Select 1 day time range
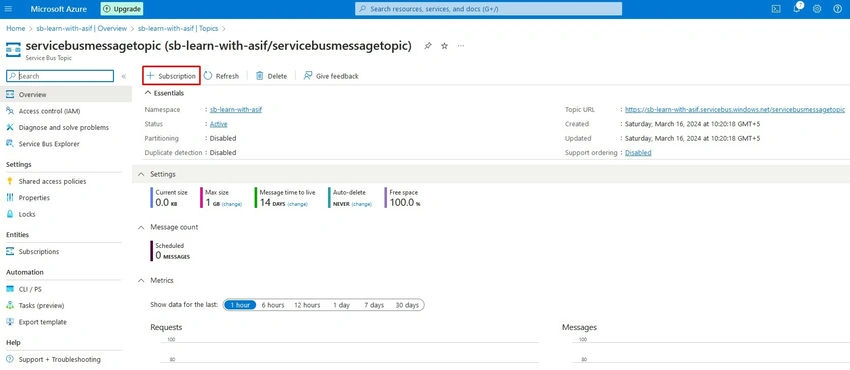 (x=342, y=305)
